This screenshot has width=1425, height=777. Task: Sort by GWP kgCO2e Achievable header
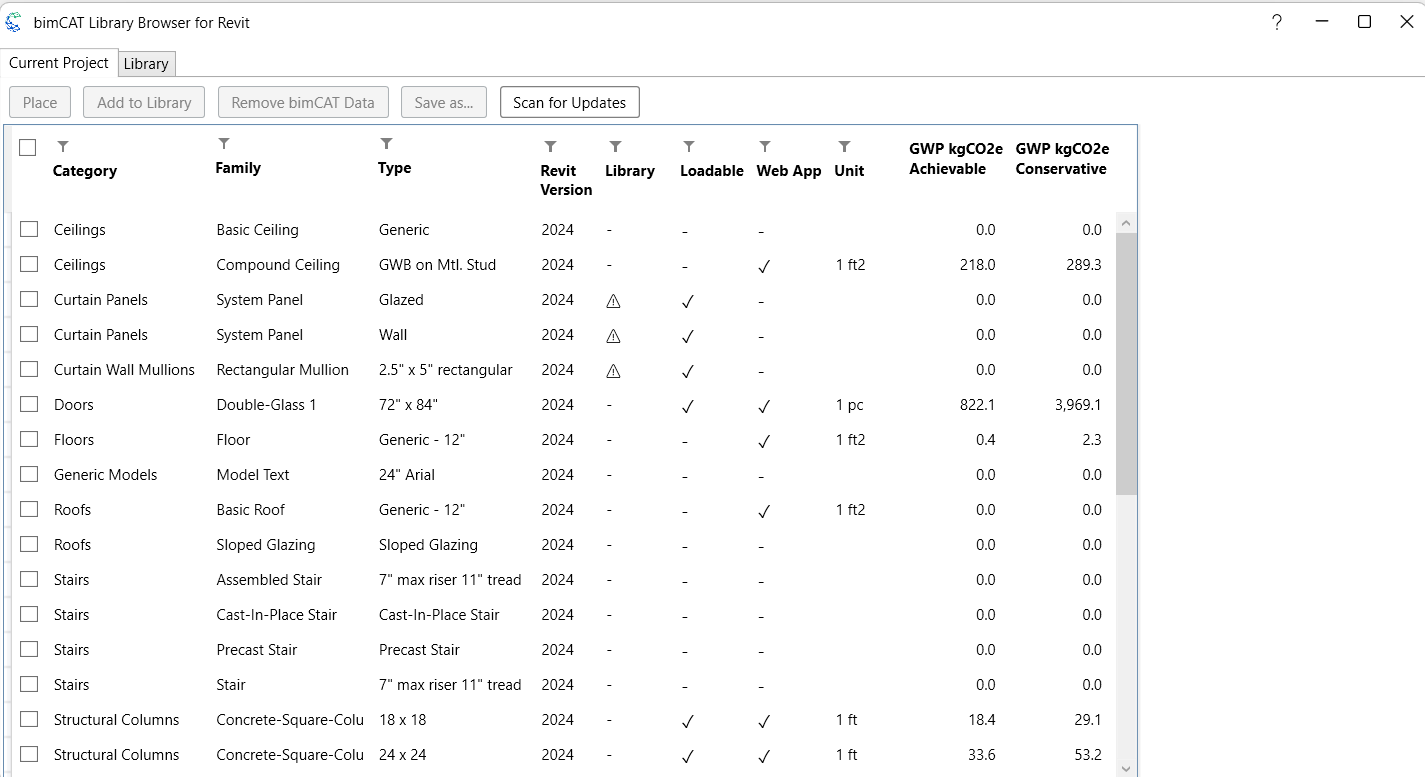pos(955,159)
